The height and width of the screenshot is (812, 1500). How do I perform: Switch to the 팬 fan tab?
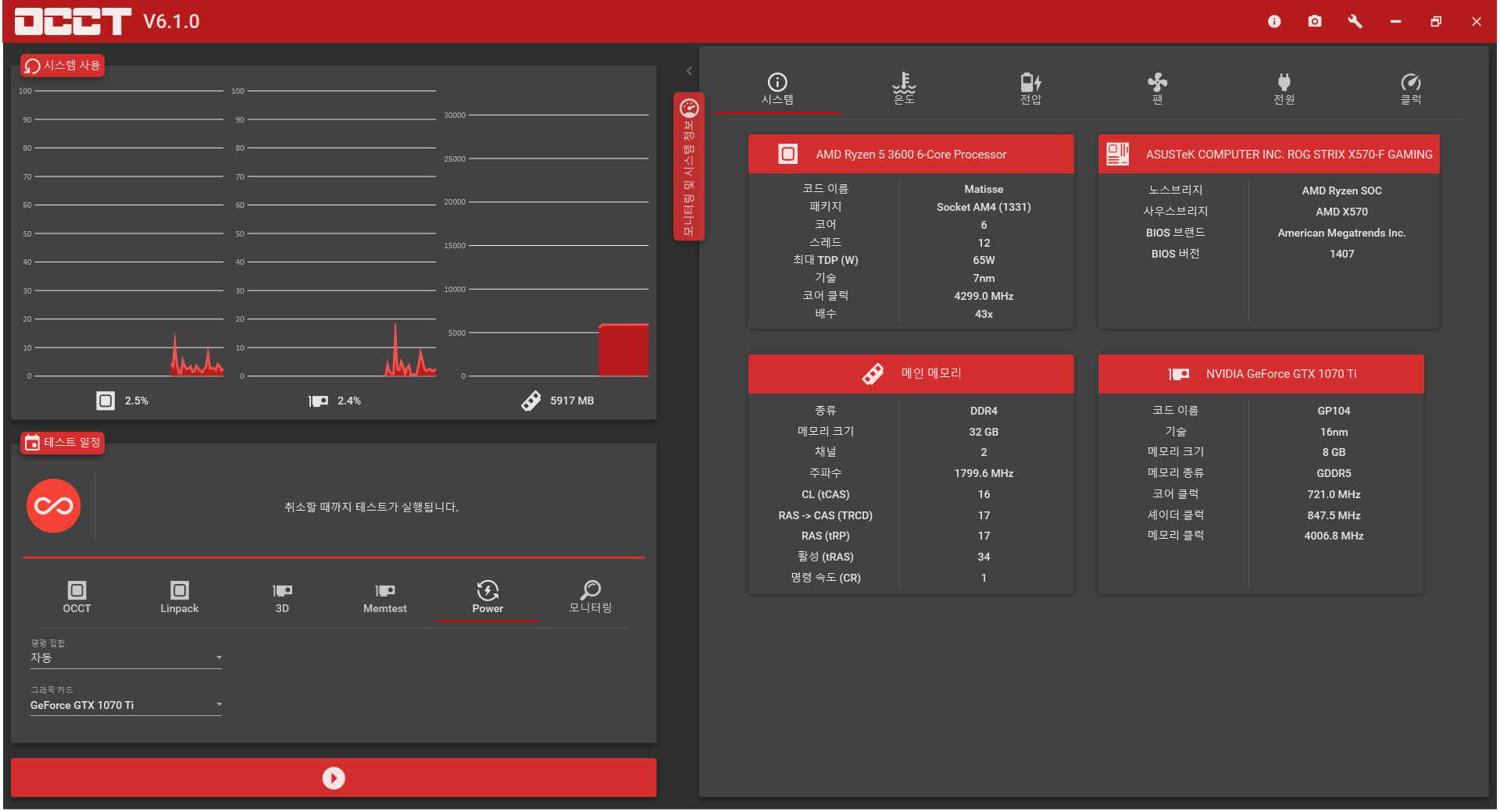[x=1157, y=89]
